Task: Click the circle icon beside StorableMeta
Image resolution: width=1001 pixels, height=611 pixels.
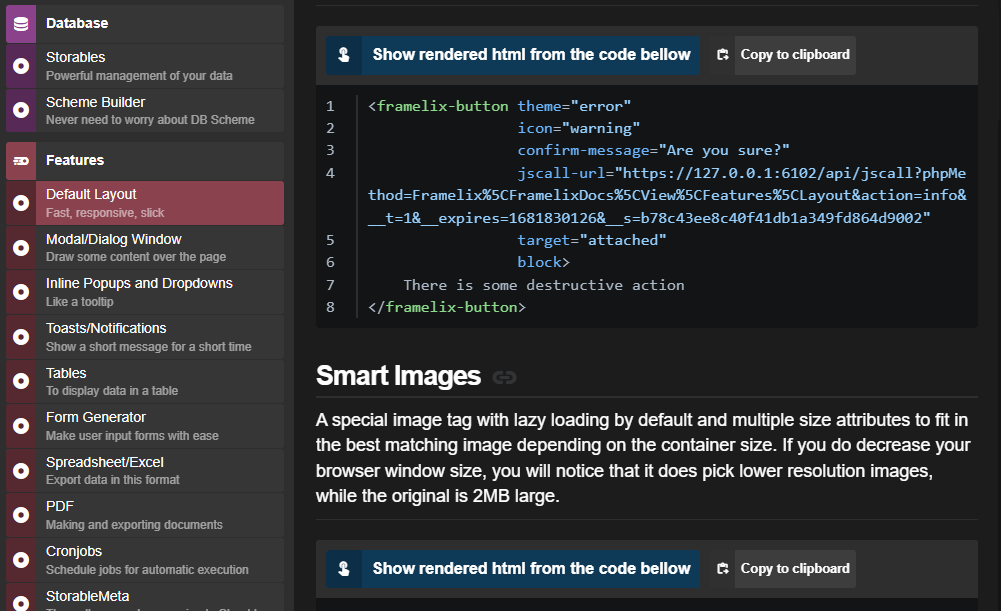Action: click(21, 603)
